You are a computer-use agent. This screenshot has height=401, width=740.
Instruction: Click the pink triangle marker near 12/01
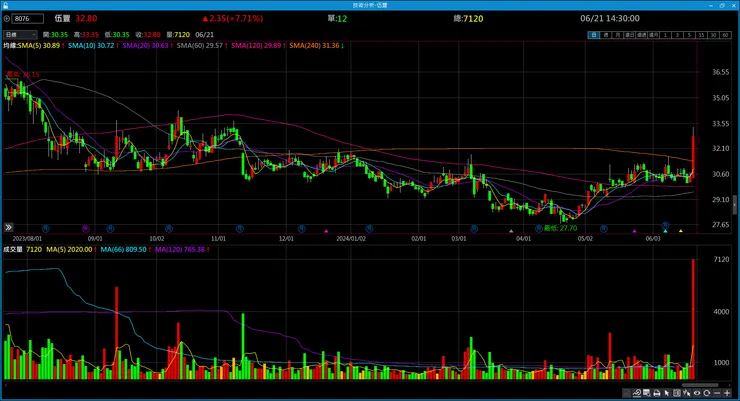click(326, 231)
